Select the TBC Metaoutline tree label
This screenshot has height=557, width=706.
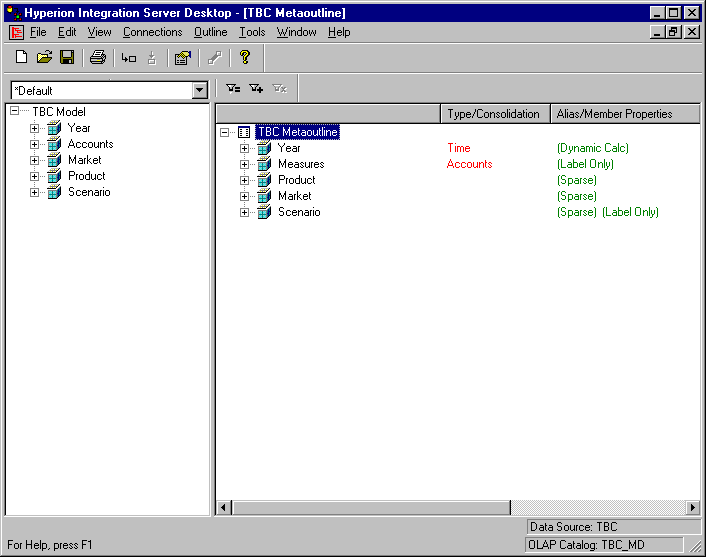tap(298, 132)
